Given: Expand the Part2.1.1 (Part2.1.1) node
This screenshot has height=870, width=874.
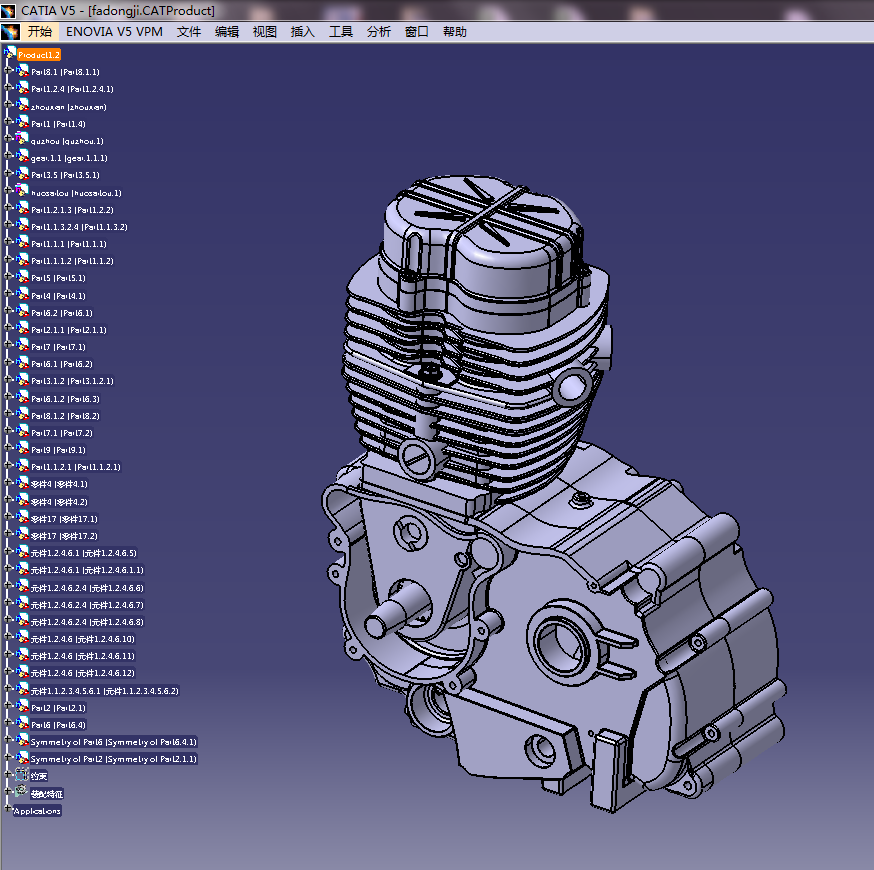Looking at the screenshot, I should 8,327.
